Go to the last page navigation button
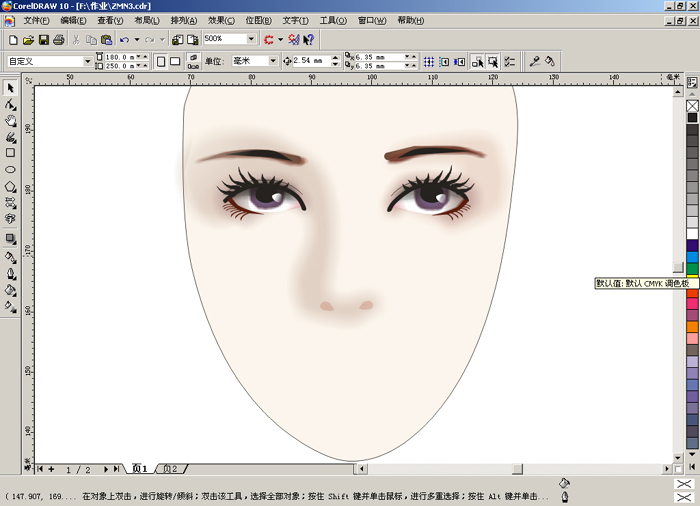Screen dimensions: 700x506 click(117, 469)
